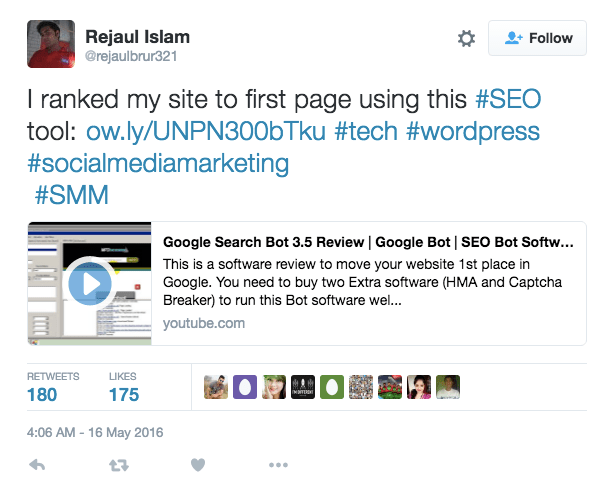Click the Follow button
Screen dimensions: 608x499
[538, 38]
